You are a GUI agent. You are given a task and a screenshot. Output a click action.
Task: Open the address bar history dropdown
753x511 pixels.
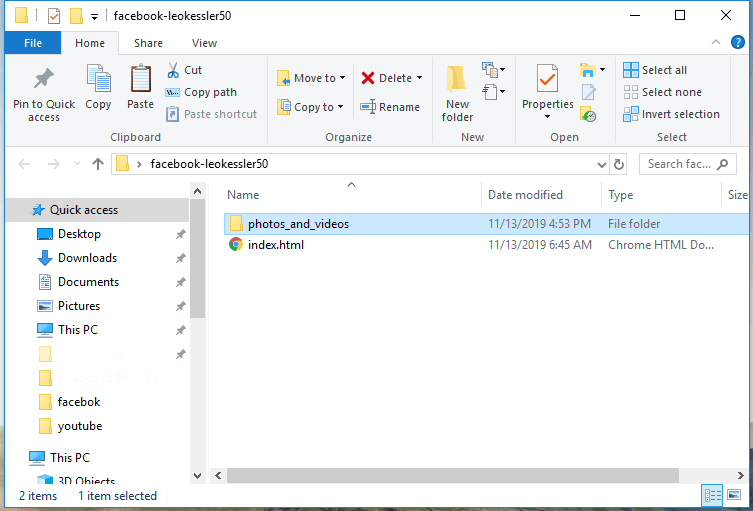[x=602, y=165]
